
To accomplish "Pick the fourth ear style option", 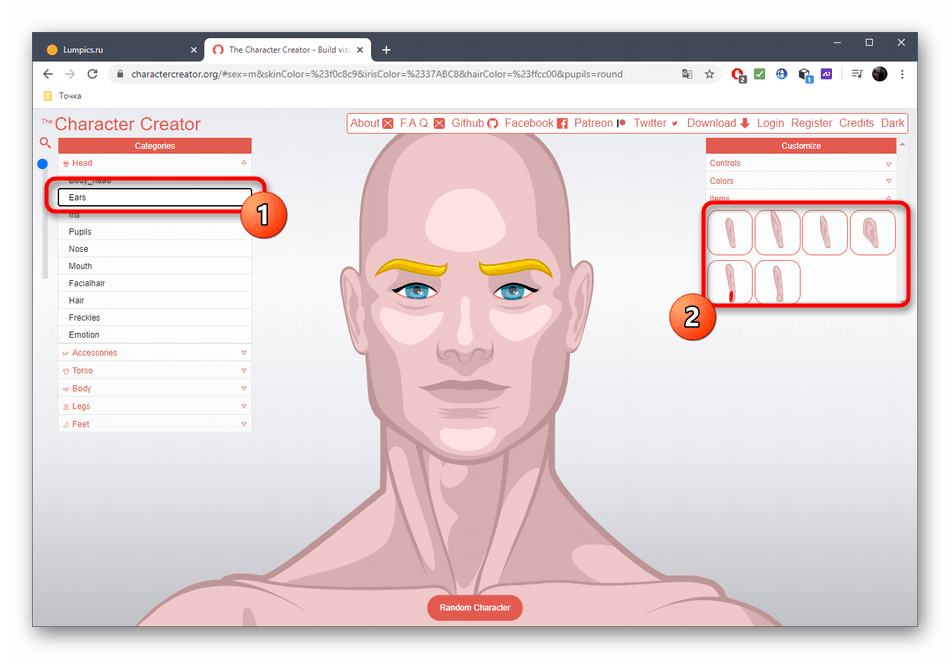I will [872, 232].
